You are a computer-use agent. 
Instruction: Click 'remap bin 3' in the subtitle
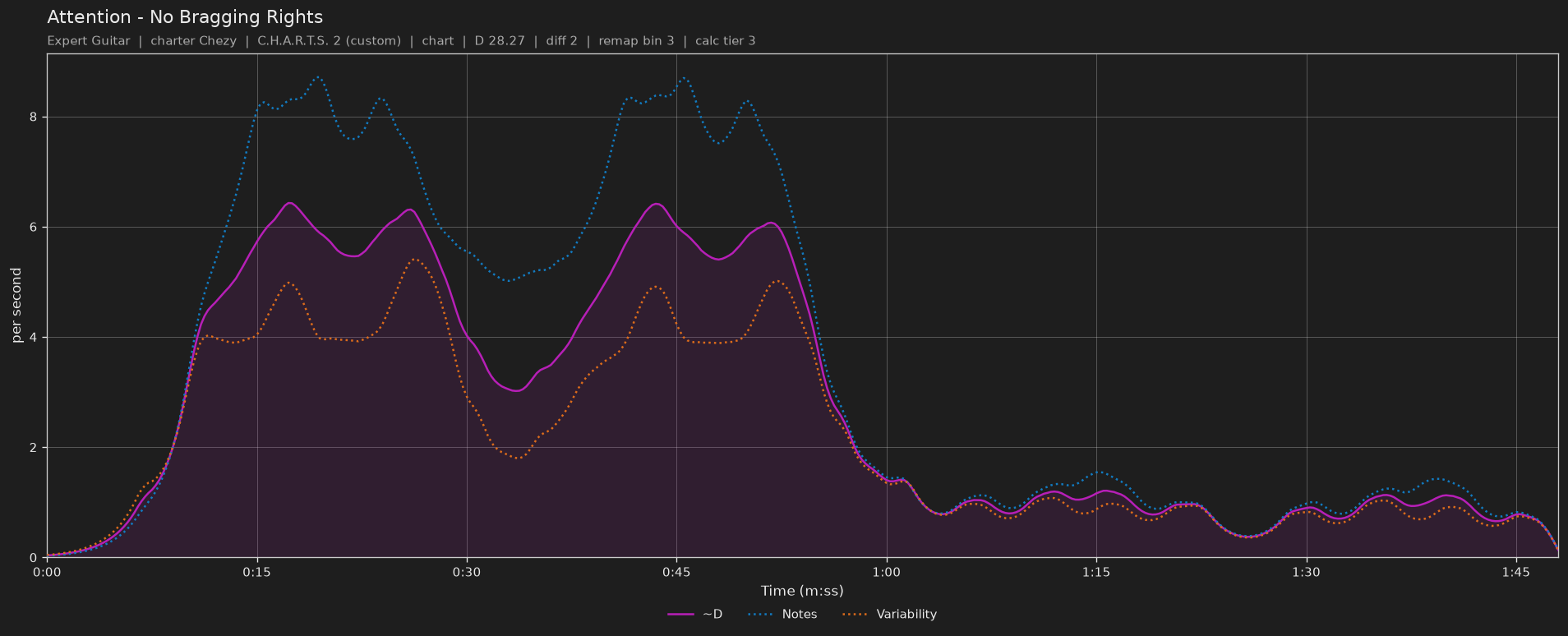coord(636,40)
